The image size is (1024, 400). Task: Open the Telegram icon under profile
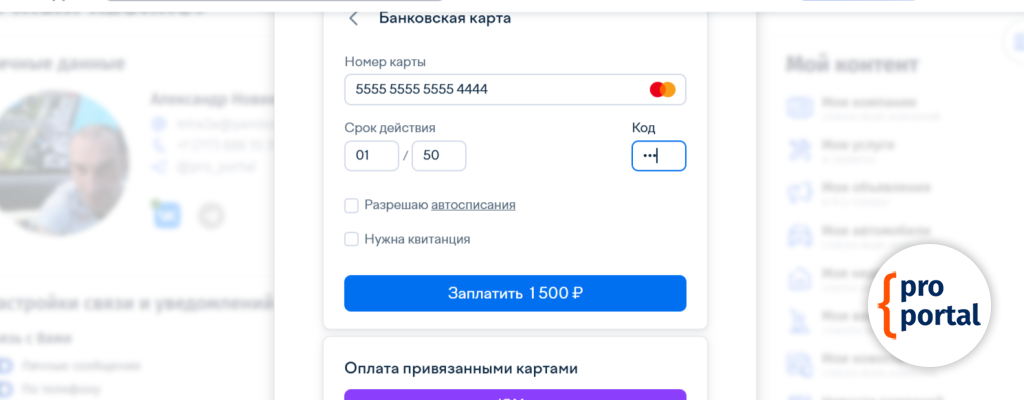[210, 215]
